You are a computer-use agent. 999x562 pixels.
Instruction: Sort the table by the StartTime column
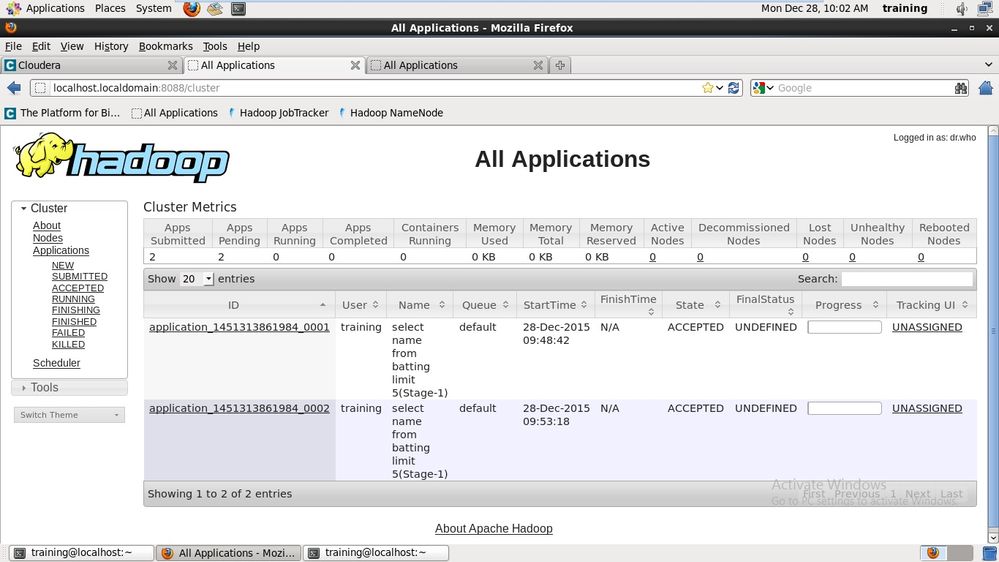(549, 305)
